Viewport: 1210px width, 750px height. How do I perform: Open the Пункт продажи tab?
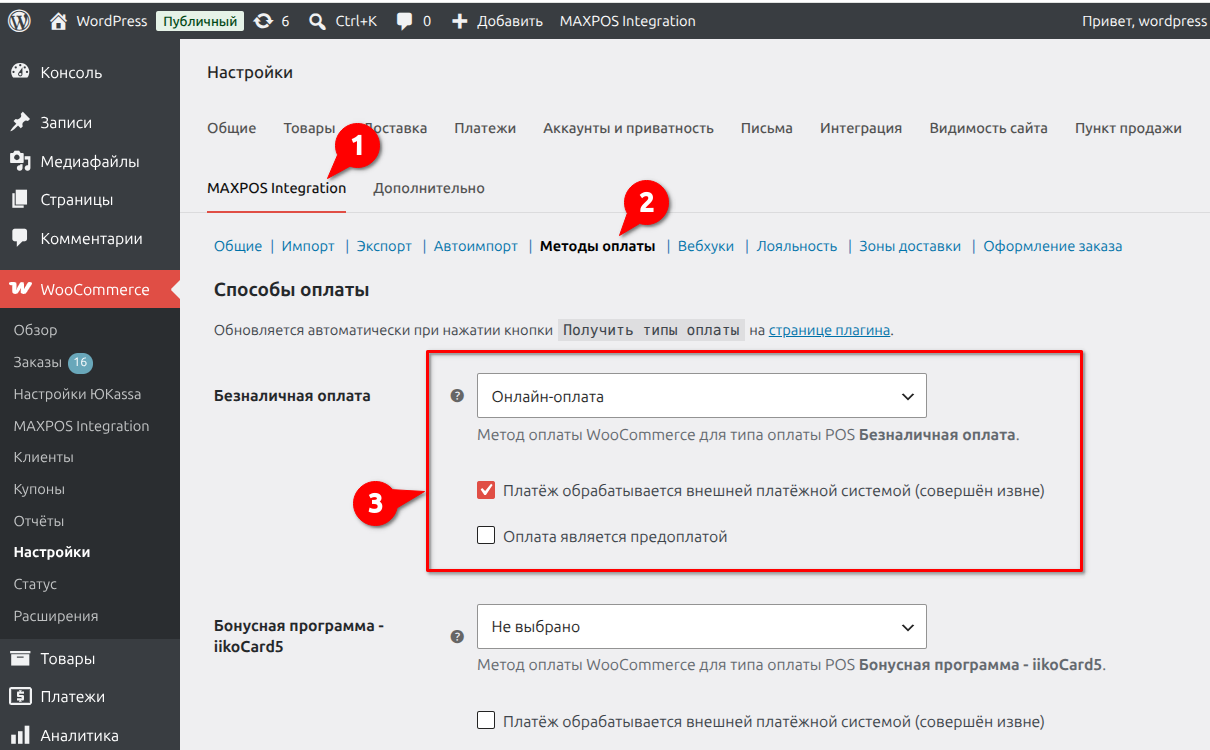[x=1128, y=128]
